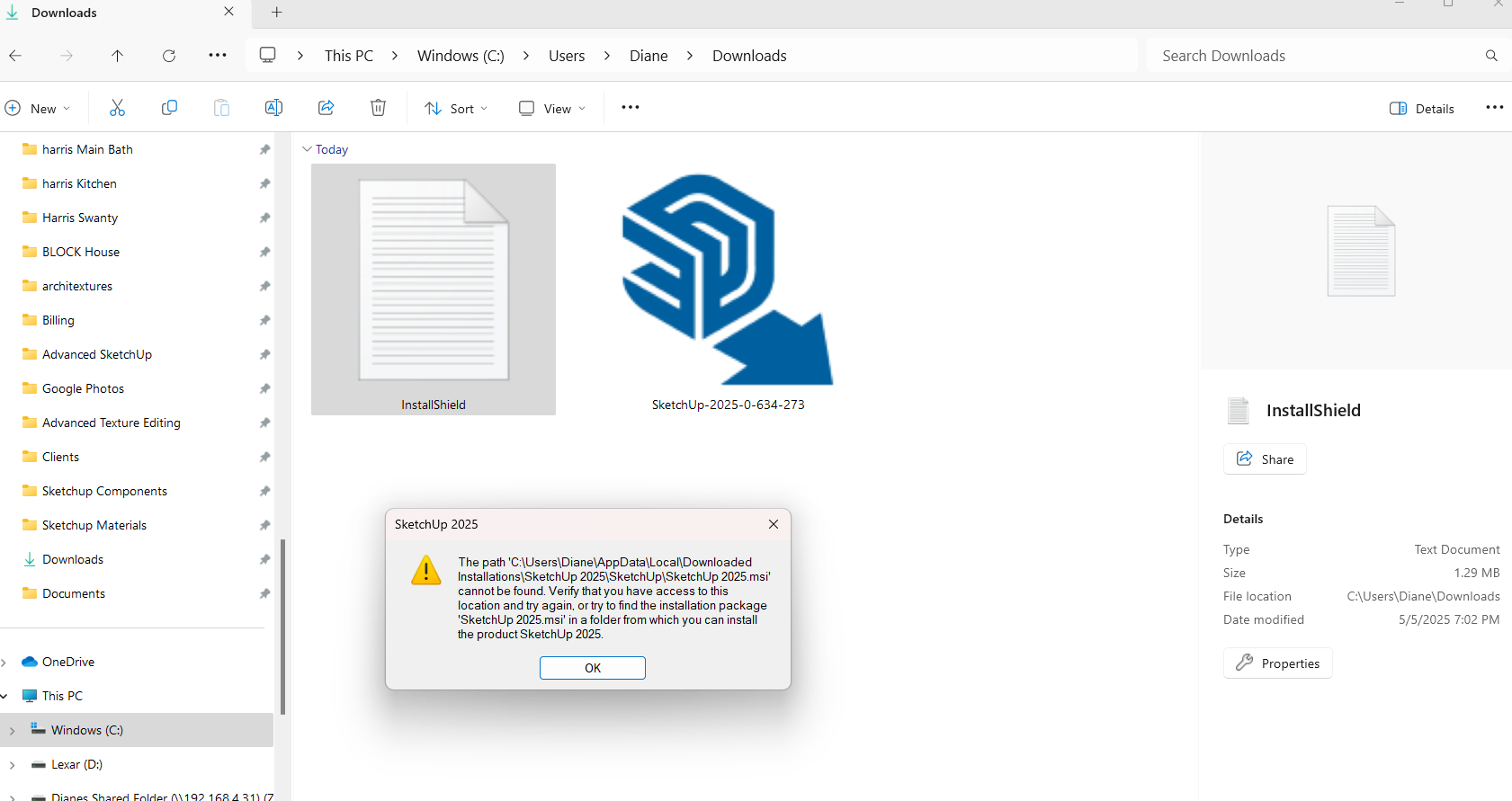Click the pin icon beside BLOCK House
The image size is (1512, 801).
pyautogui.click(x=264, y=252)
